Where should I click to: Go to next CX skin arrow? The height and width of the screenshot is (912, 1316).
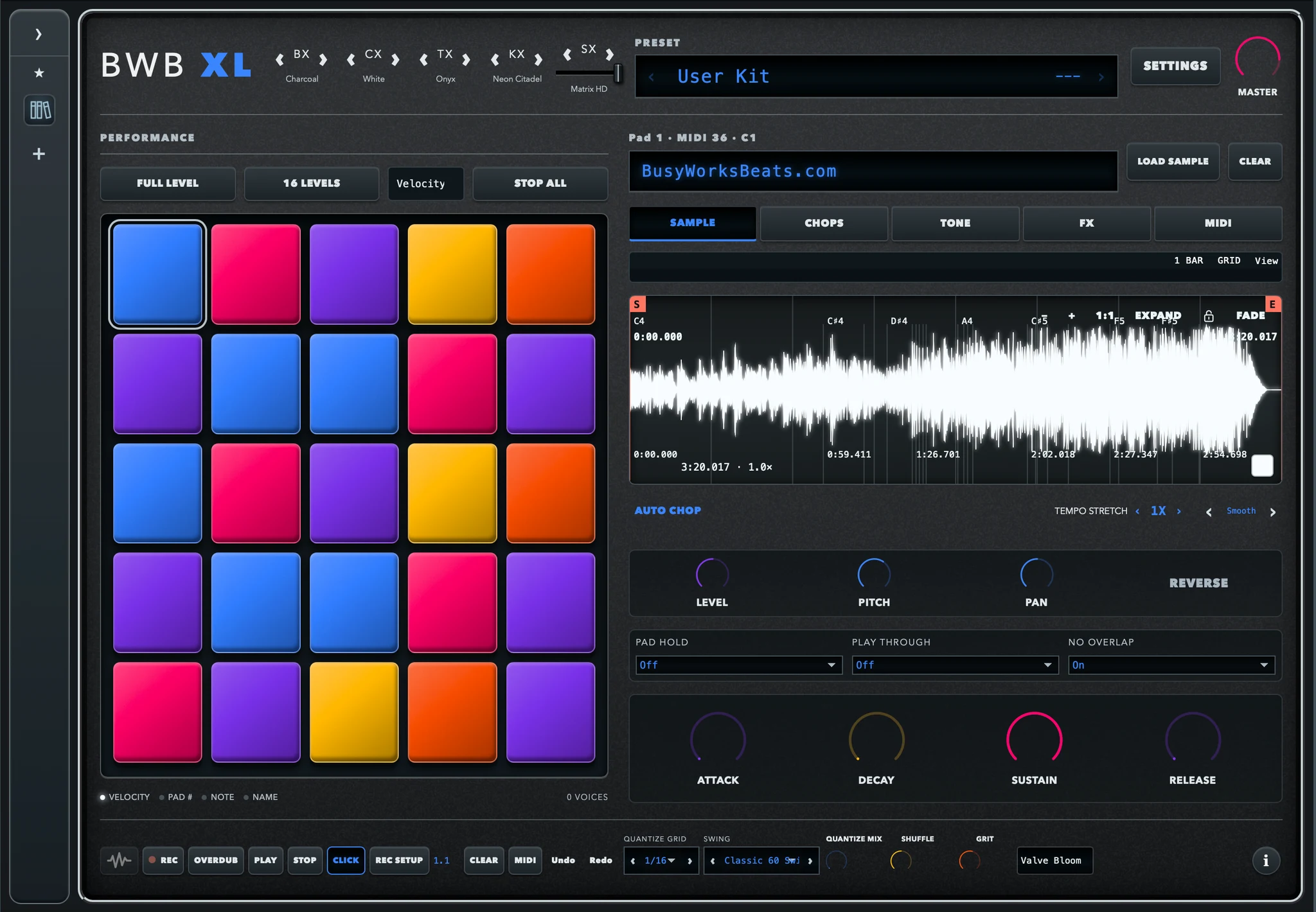tap(396, 60)
